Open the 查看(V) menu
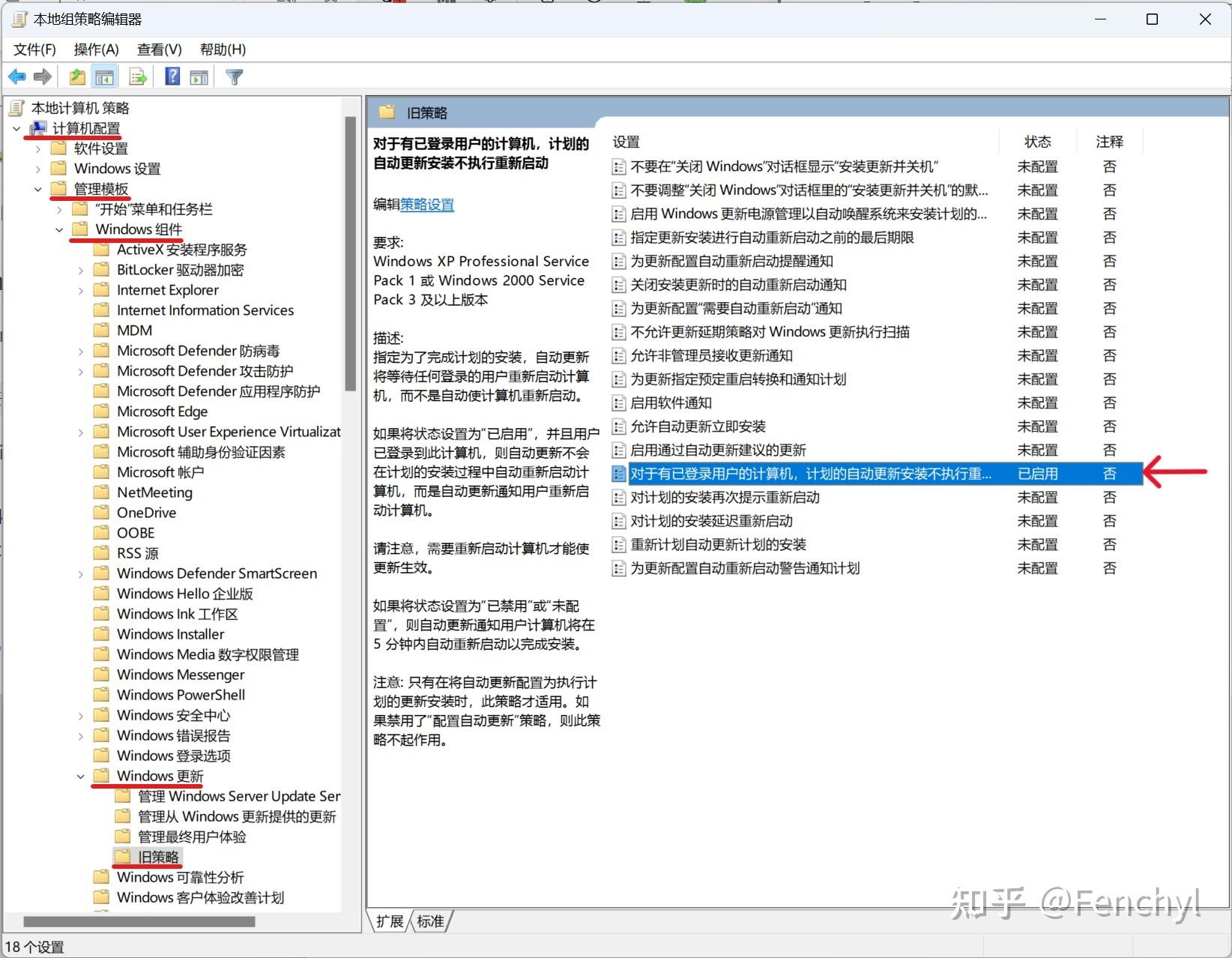Viewport: 1232px width, 958px height. pos(159,49)
